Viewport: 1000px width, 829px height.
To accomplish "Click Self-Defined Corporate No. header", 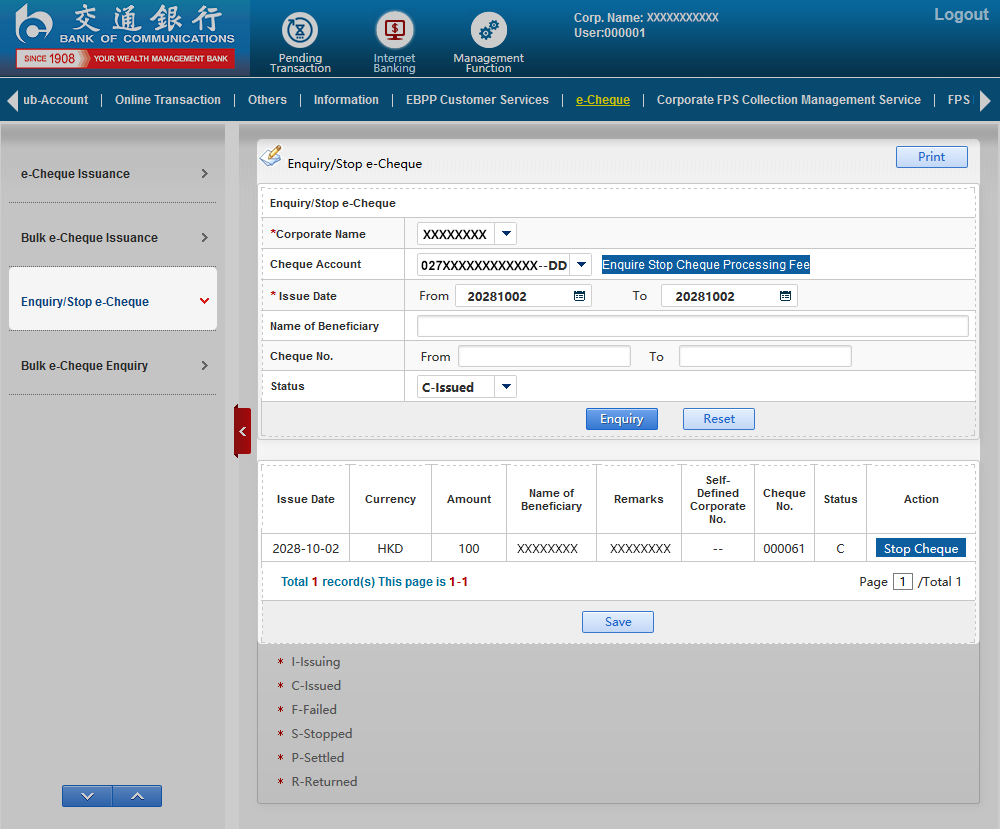I will (717, 499).
